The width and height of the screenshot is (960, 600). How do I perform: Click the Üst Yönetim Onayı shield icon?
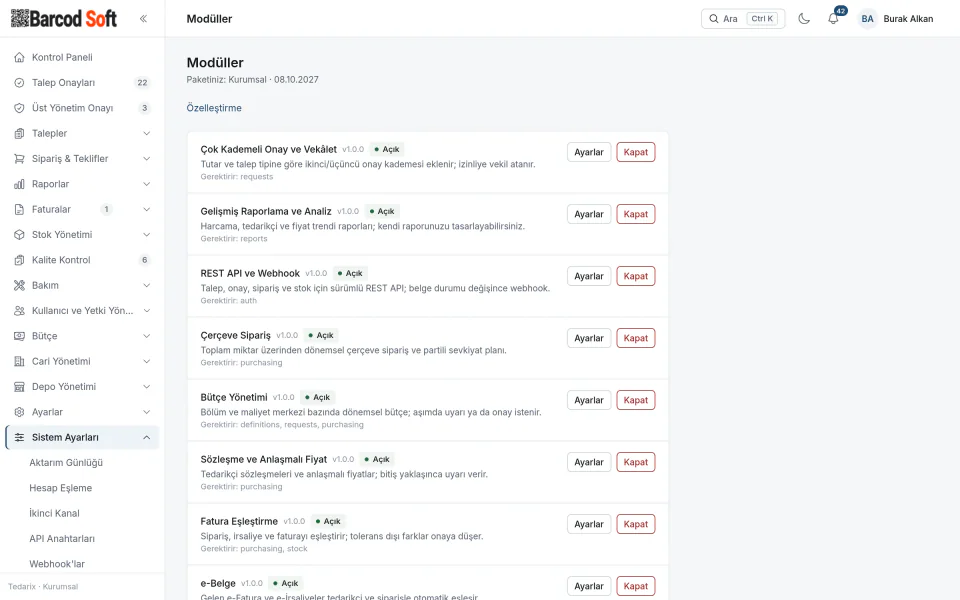tap(20, 108)
